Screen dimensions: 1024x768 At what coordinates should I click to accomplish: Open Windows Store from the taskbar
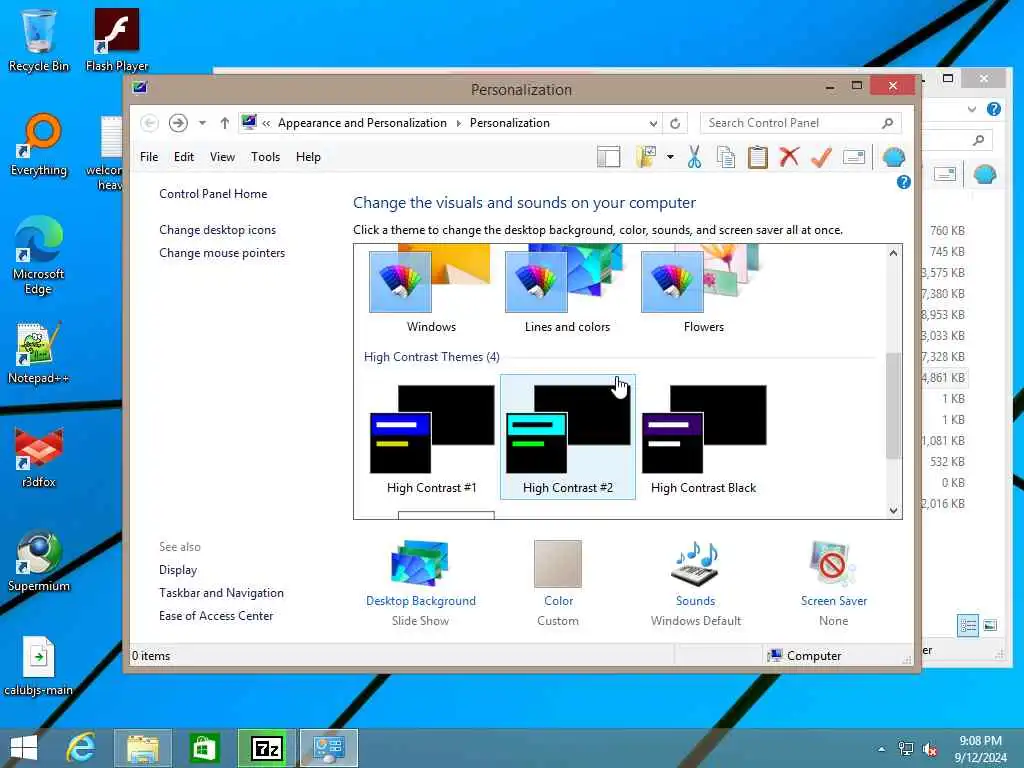[204, 748]
